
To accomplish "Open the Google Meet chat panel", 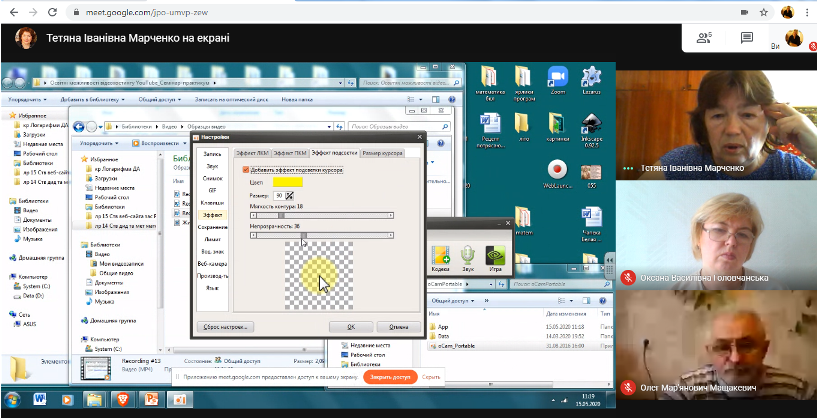I will 747,38.
